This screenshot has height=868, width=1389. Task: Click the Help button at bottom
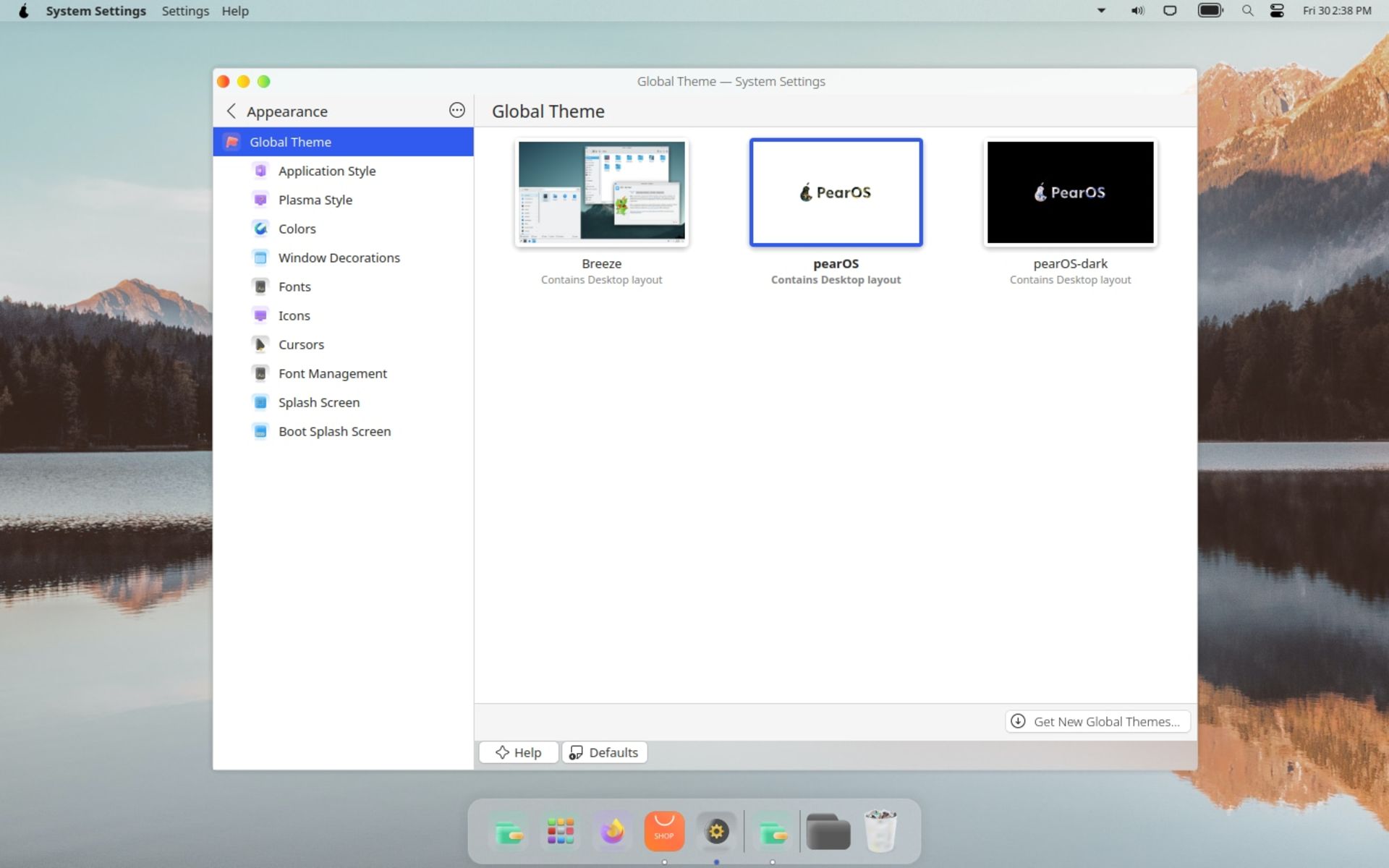click(x=519, y=752)
